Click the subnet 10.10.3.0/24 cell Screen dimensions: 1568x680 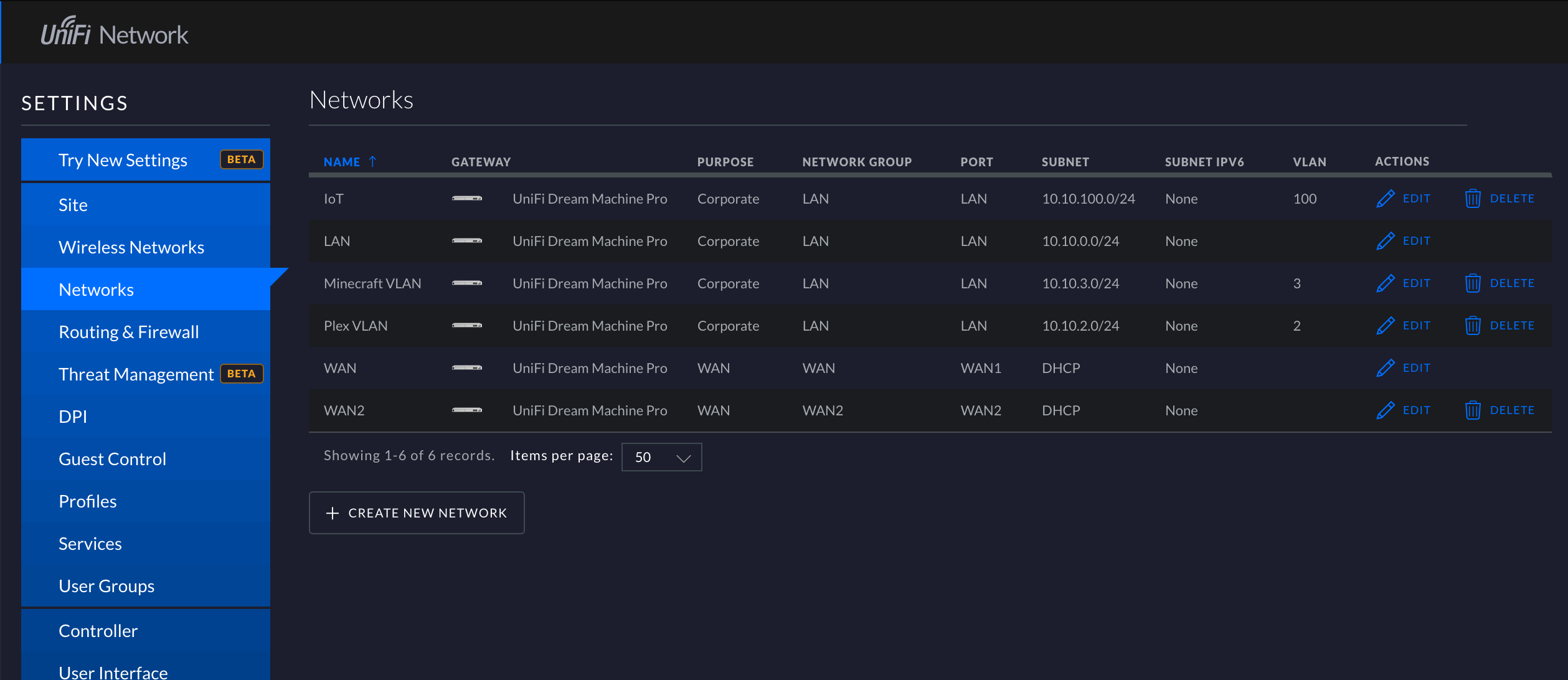click(1080, 283)
